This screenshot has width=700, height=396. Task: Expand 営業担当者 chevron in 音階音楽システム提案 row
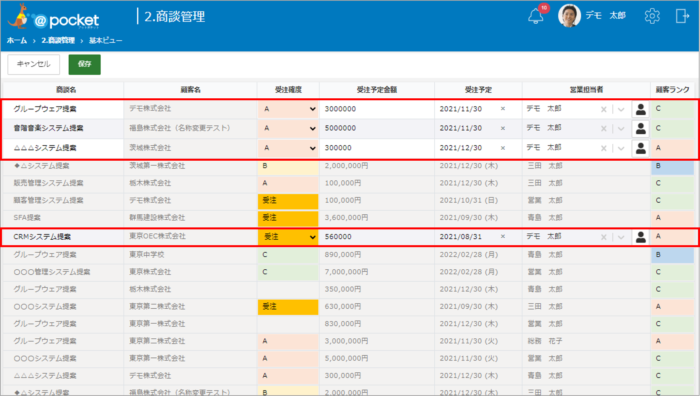coord(621,129)
